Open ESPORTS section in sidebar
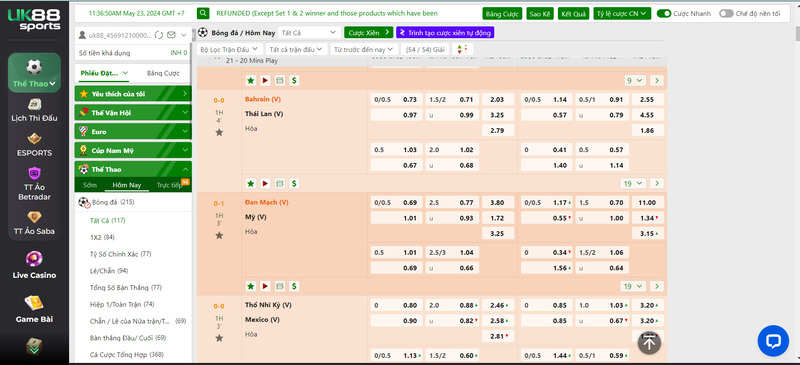This screenshot has height=365, width=800. tap(34, 144)
